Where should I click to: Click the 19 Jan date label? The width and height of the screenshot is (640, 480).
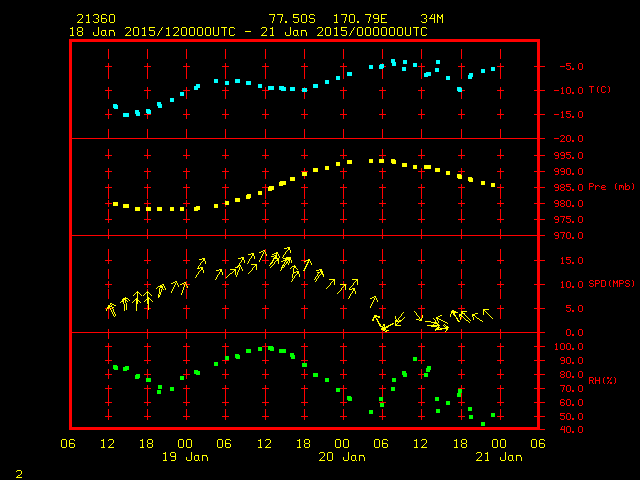pyautogui.click(x=185, y=457)
